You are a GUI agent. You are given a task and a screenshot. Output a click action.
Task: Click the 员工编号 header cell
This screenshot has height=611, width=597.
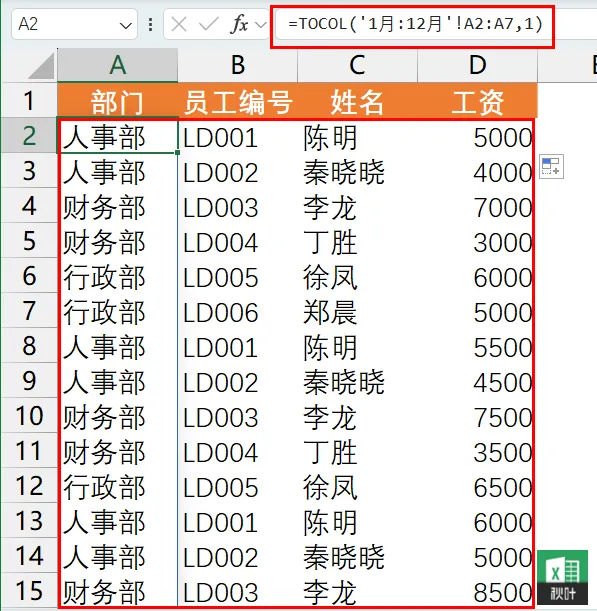point(238,100)
